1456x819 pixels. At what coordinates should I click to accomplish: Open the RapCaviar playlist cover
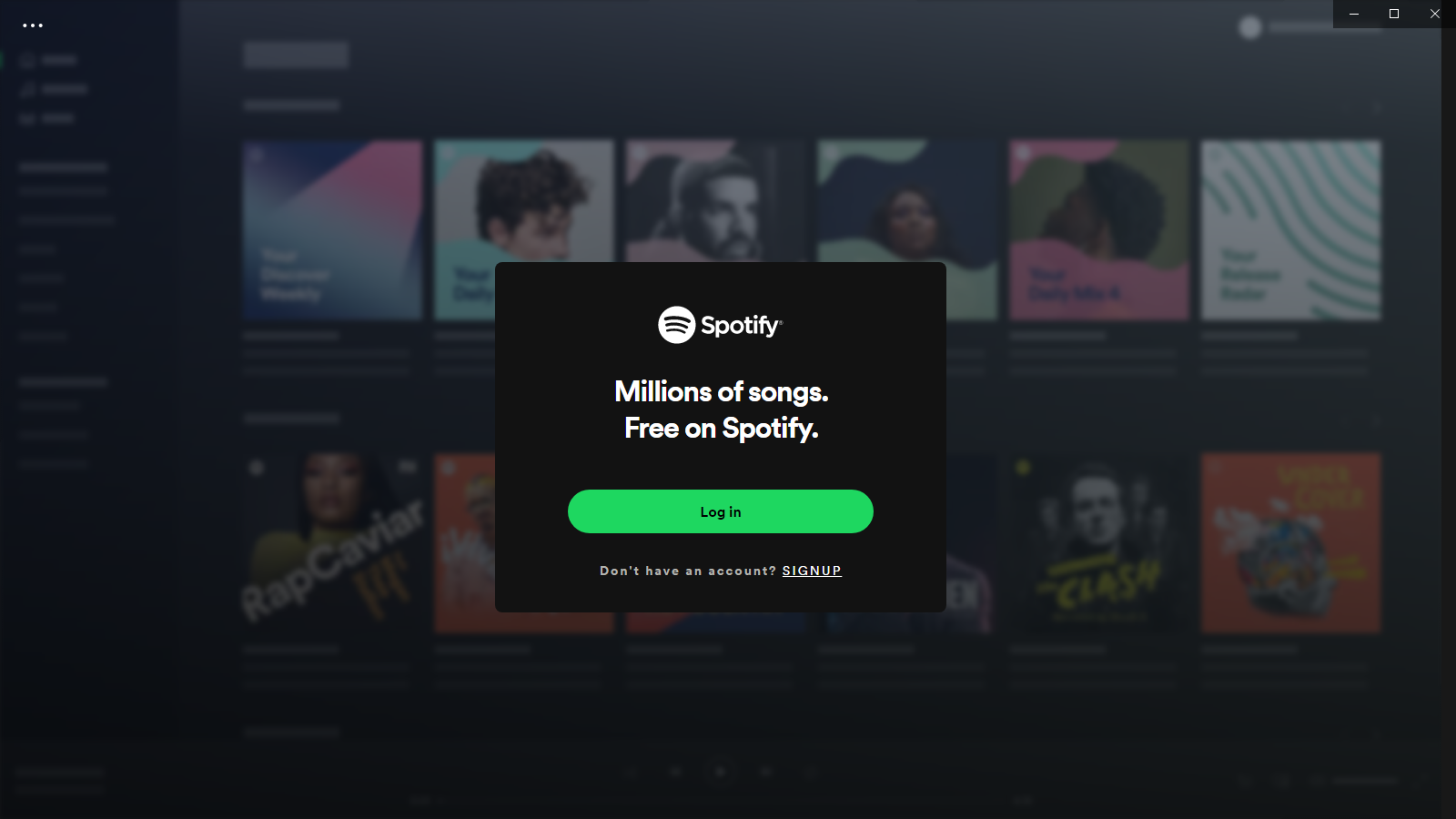click(333, 543)
